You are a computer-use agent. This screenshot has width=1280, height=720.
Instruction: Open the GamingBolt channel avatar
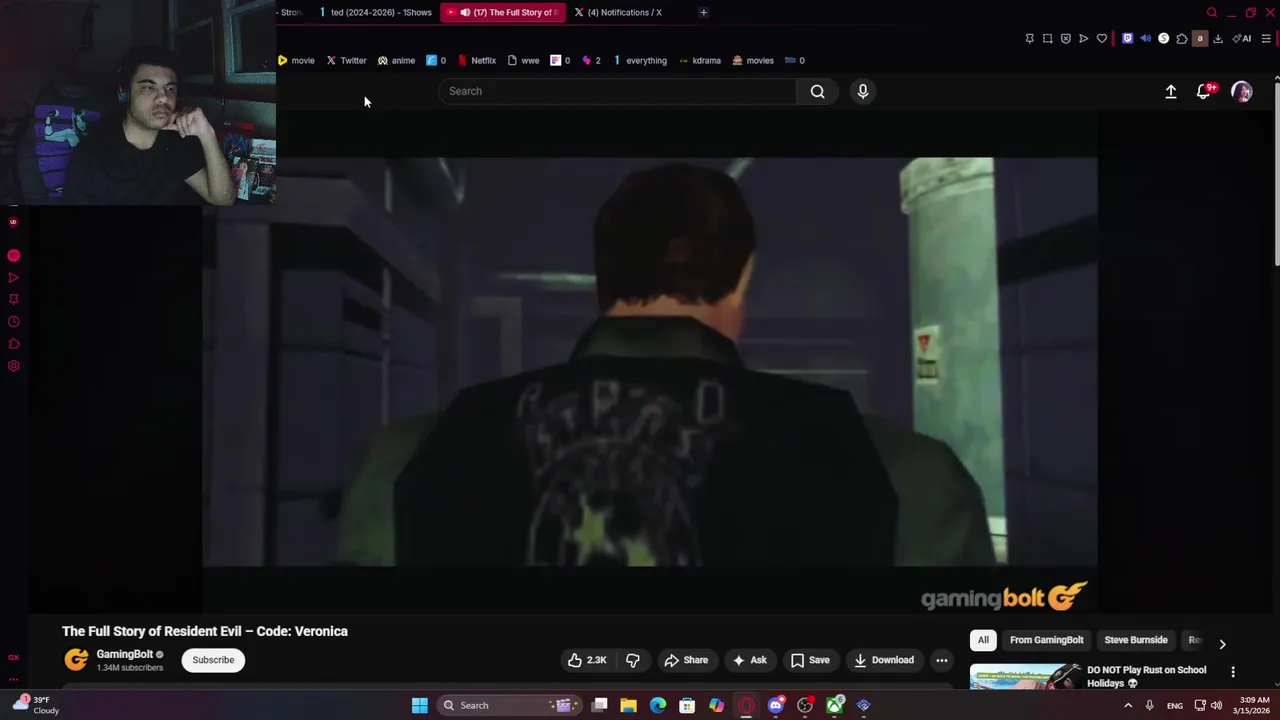coord(76,660)
